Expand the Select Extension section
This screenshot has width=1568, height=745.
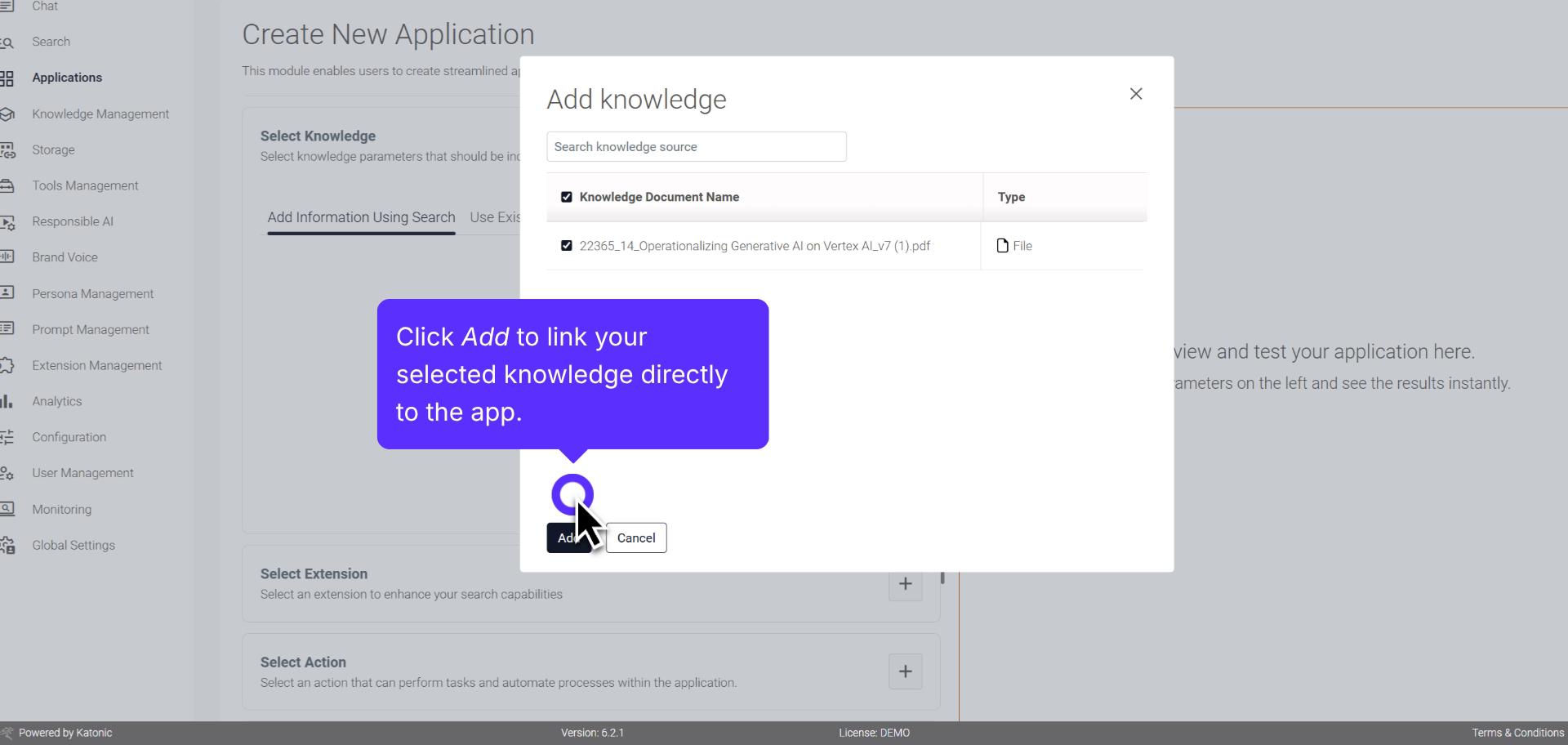coord(905,583)
